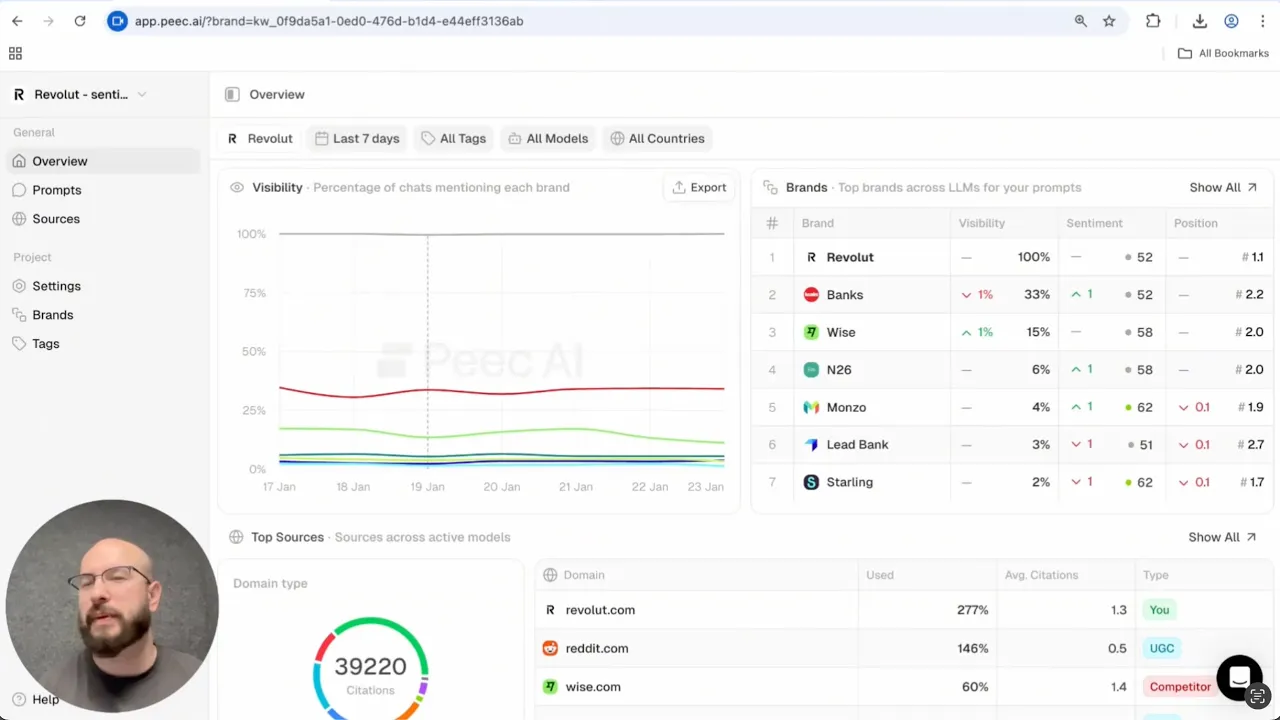
Task: Open the All Countries filter dropdown
Action: coord(657,138)
